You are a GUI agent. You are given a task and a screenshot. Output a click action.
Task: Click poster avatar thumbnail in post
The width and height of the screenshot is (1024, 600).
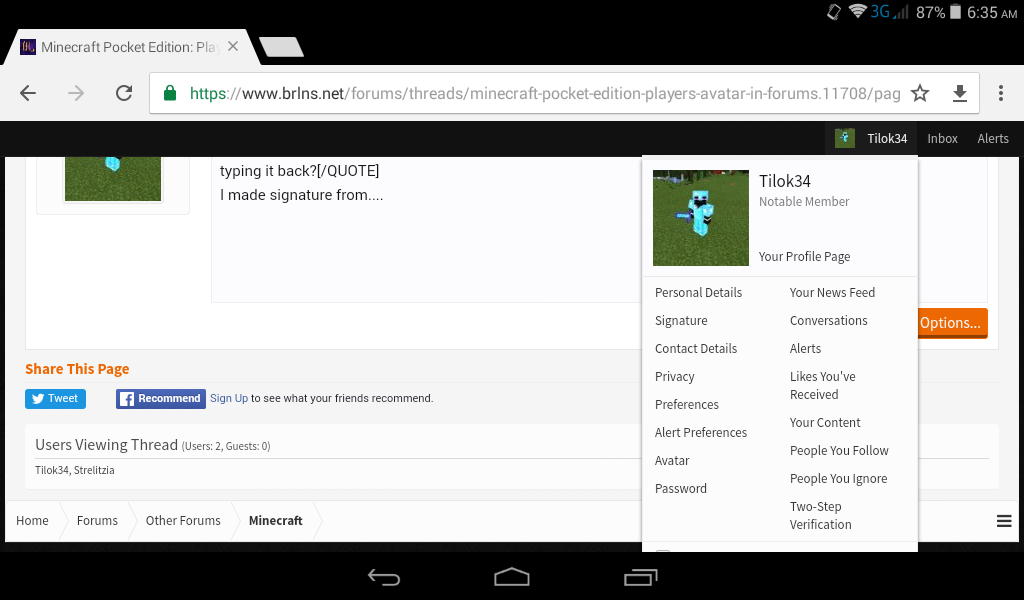coord(113,178)
